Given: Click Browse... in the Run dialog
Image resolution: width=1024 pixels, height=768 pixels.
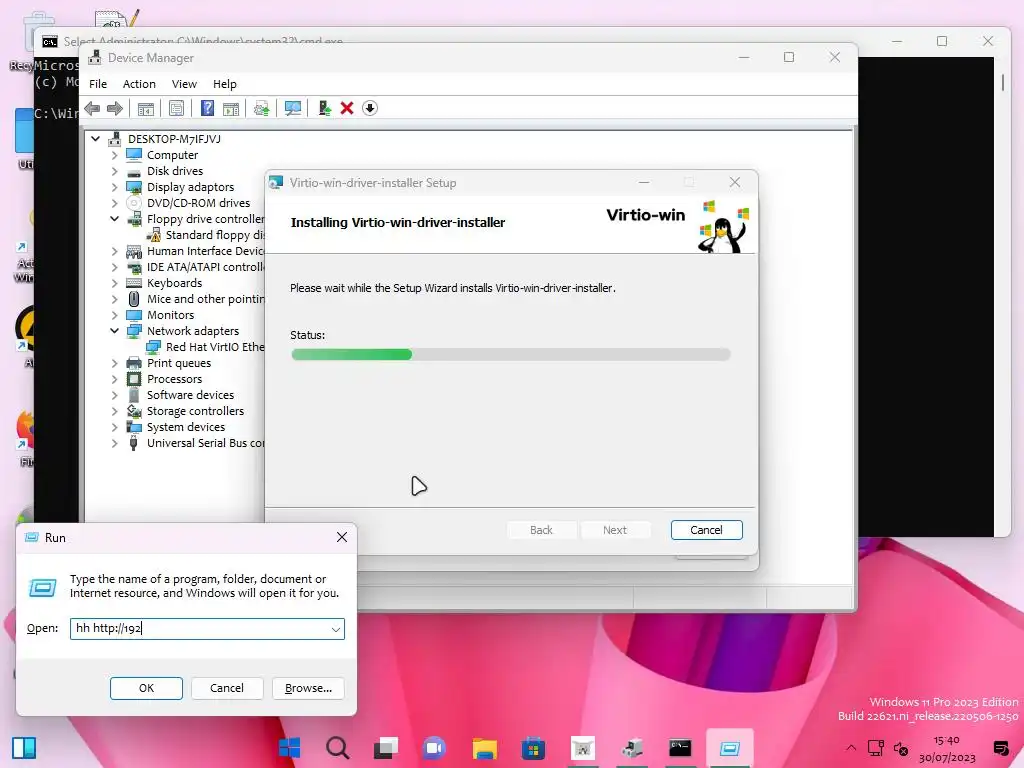Looking at the screenshot, I should [x=308, y=688].
